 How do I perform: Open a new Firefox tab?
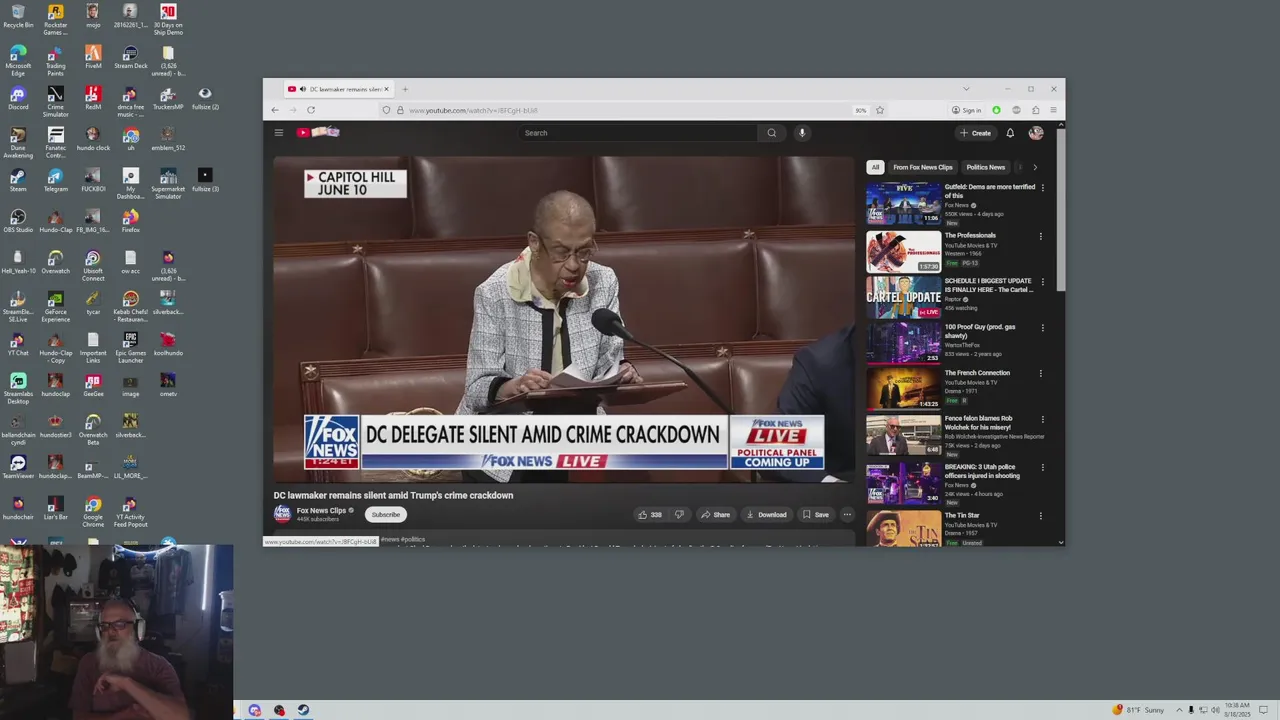coord(405,89)
